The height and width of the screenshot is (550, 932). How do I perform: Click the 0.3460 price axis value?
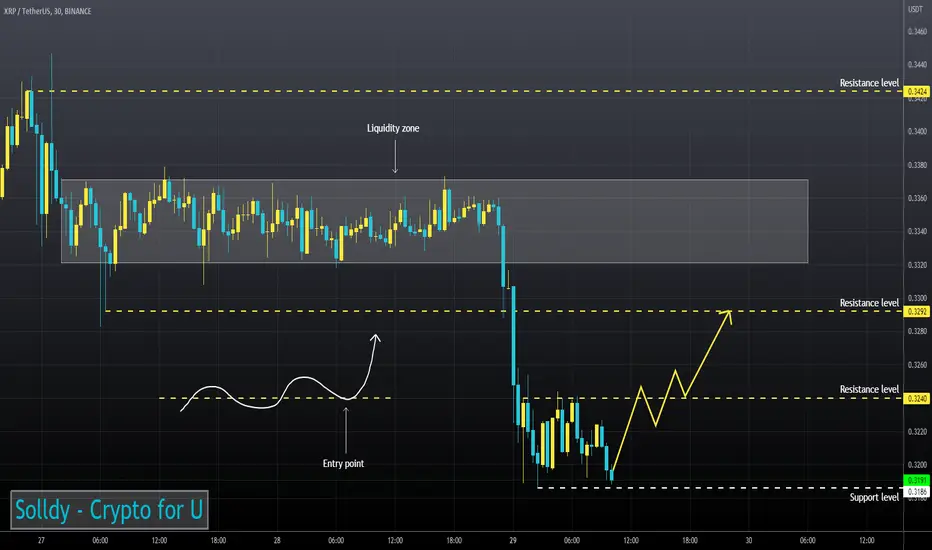pos(917,31)
